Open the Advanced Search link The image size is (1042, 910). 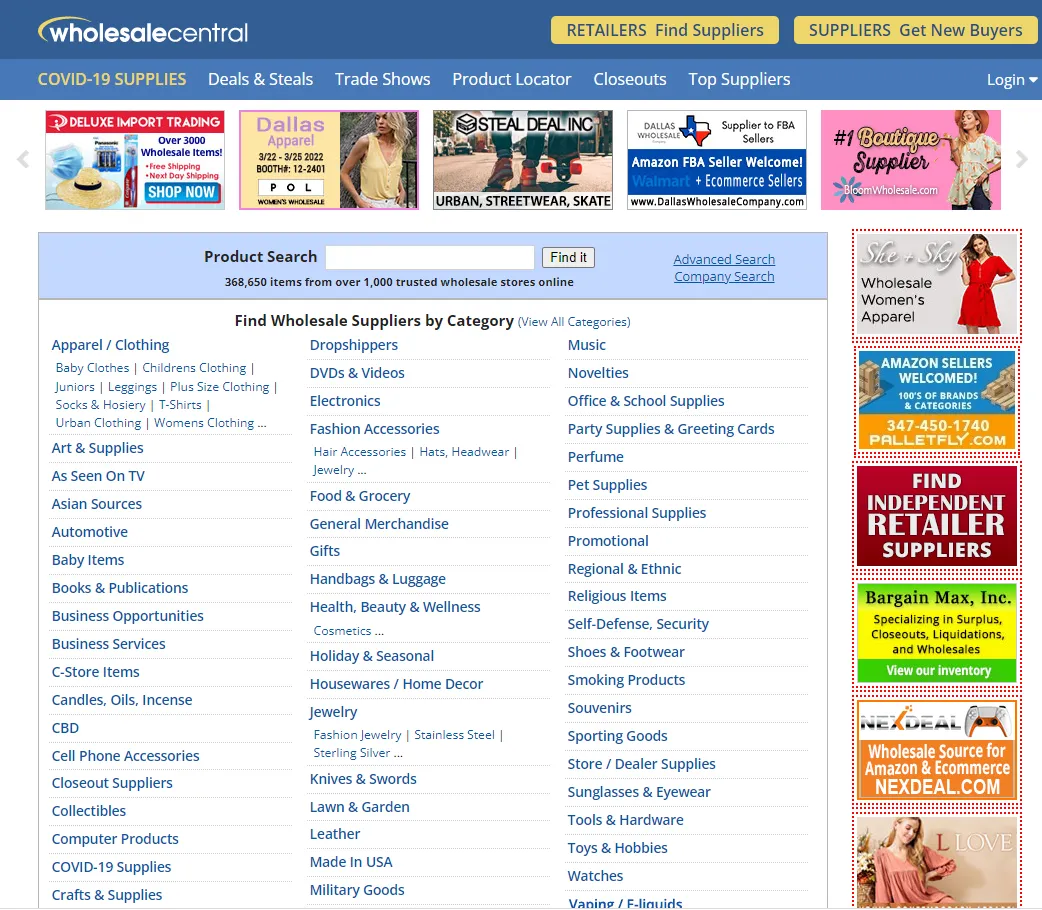[724, 259]
